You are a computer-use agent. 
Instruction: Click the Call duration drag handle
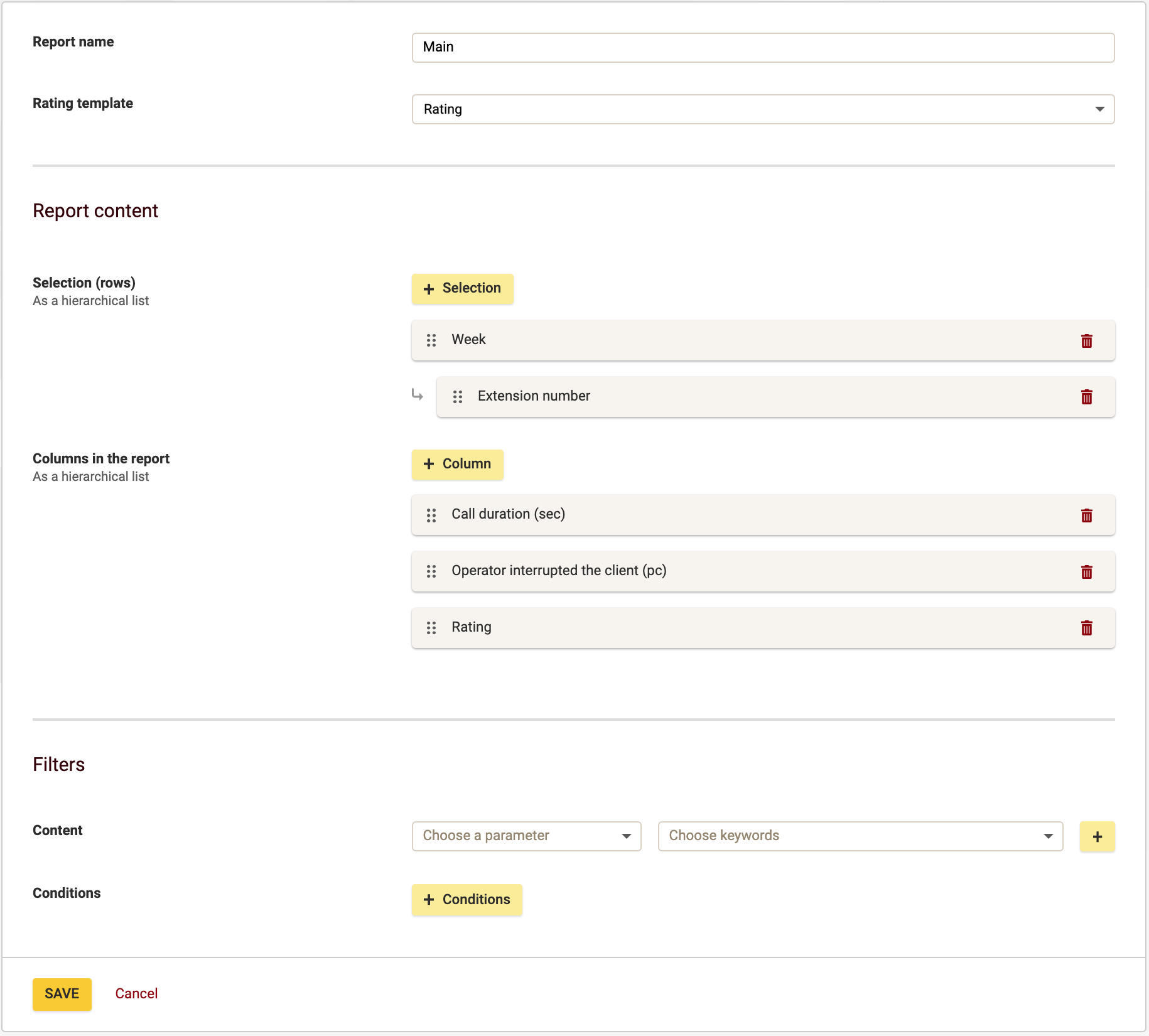tap(431, 515)
